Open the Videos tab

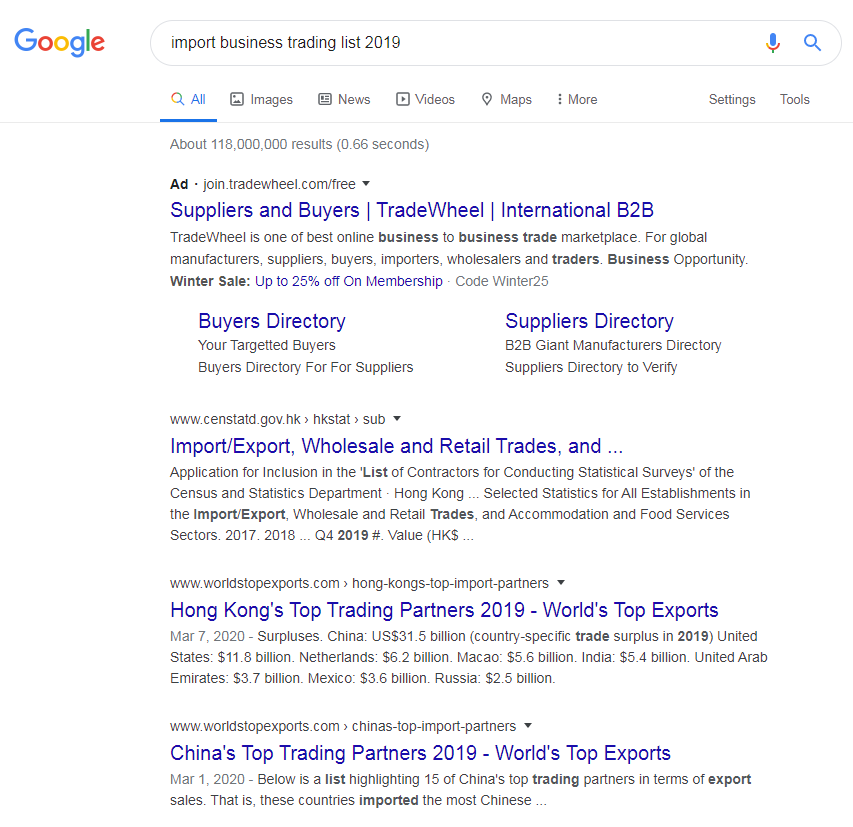click(425, 100)
